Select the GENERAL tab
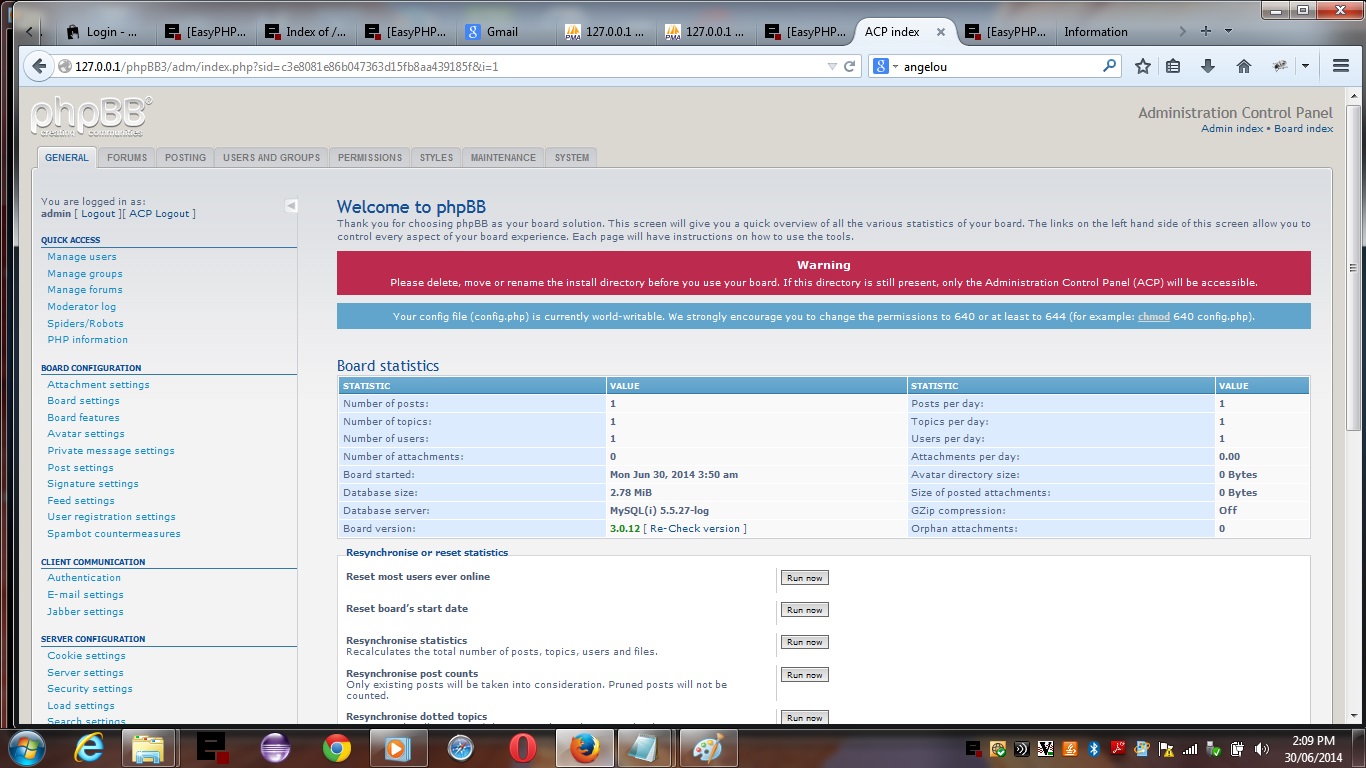 point(67,158)
